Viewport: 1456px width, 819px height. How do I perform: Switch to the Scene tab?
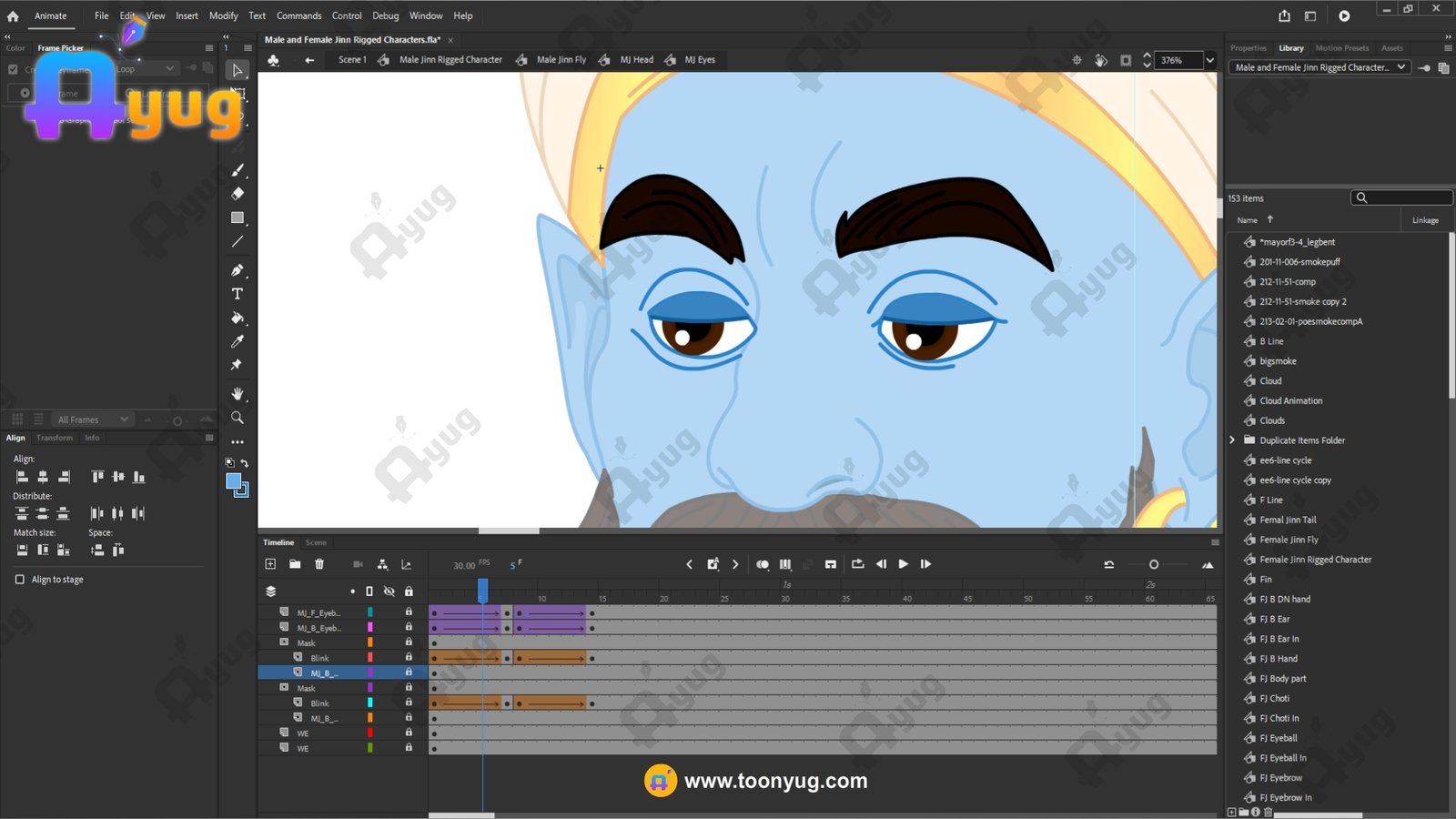(316, 542)
